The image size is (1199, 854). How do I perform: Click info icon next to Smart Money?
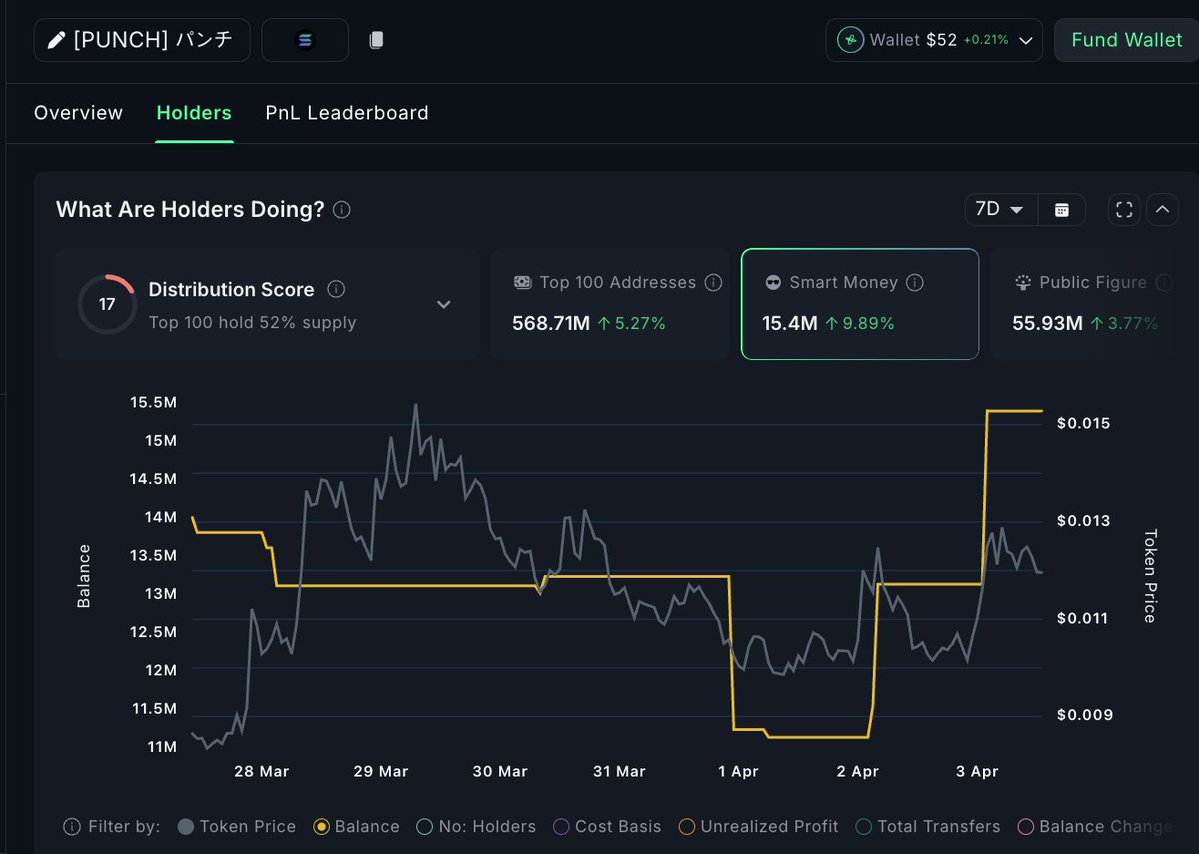click(914, 283)
